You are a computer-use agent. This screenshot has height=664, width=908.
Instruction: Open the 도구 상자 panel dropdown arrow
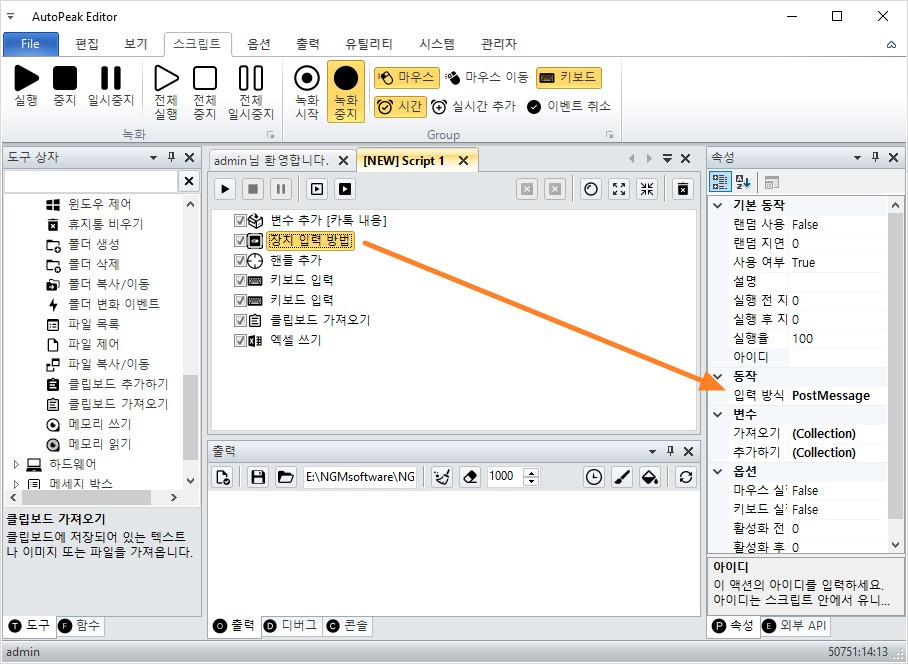[153, 157]
